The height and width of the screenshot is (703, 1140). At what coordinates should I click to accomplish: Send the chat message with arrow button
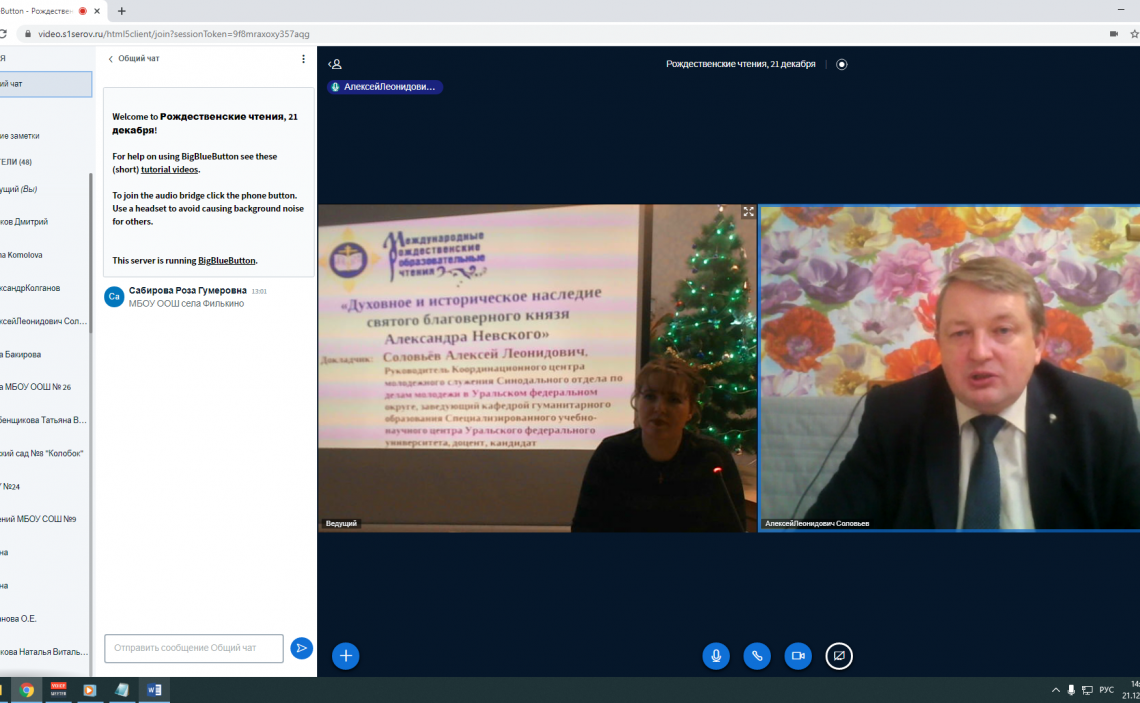301,648
